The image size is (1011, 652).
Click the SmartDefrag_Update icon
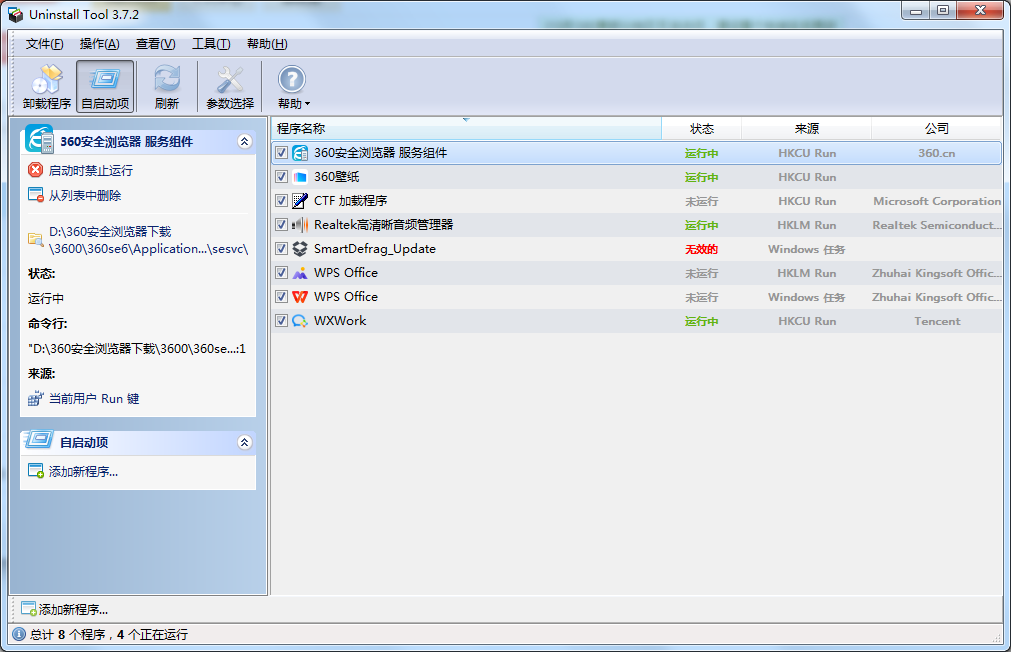(300, 249)
